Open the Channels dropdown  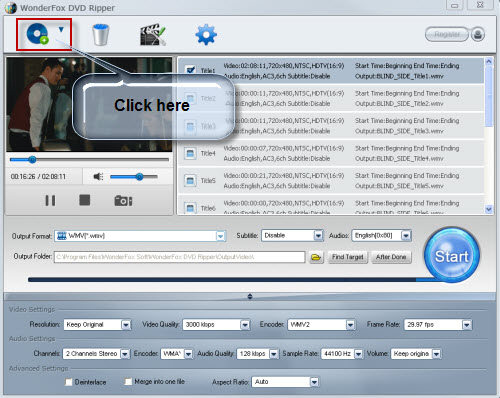tap(125, 354)
